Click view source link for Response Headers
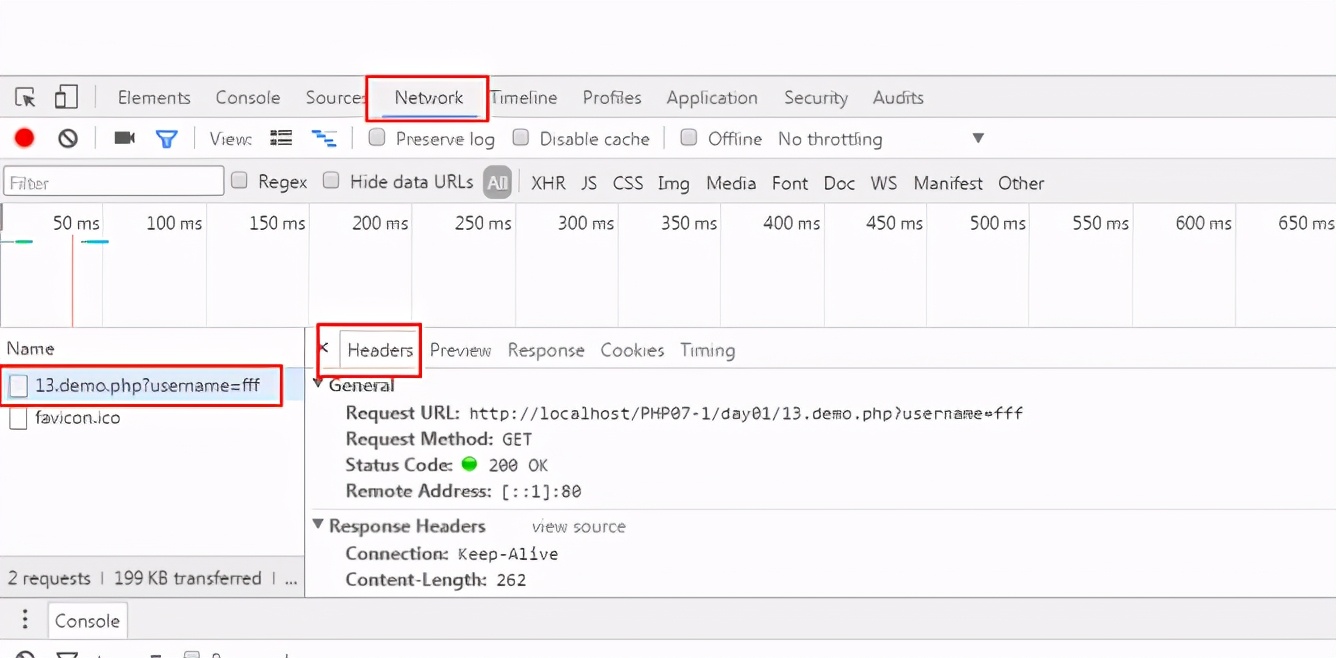Viewport: 1336px width, 658px height. (x=579, y=526)
